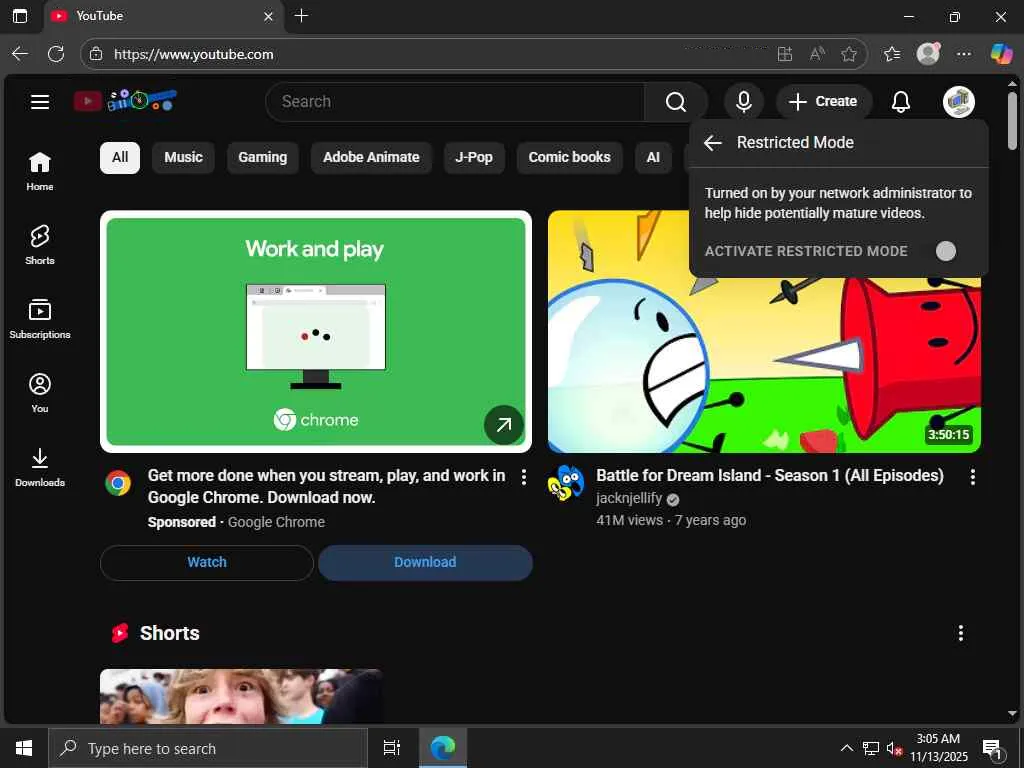The image size is (1024, 768).
Task: Select the J-Pop filter chip
Action: [474, 157]
